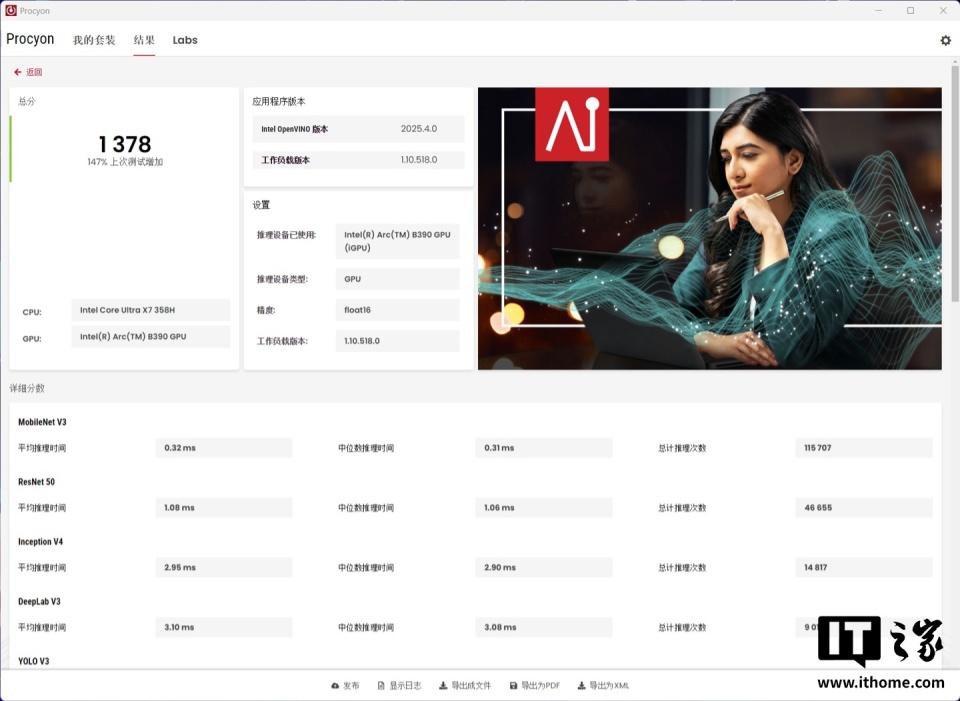
Task: Select the 结果 tab
Action: [144, 40]
